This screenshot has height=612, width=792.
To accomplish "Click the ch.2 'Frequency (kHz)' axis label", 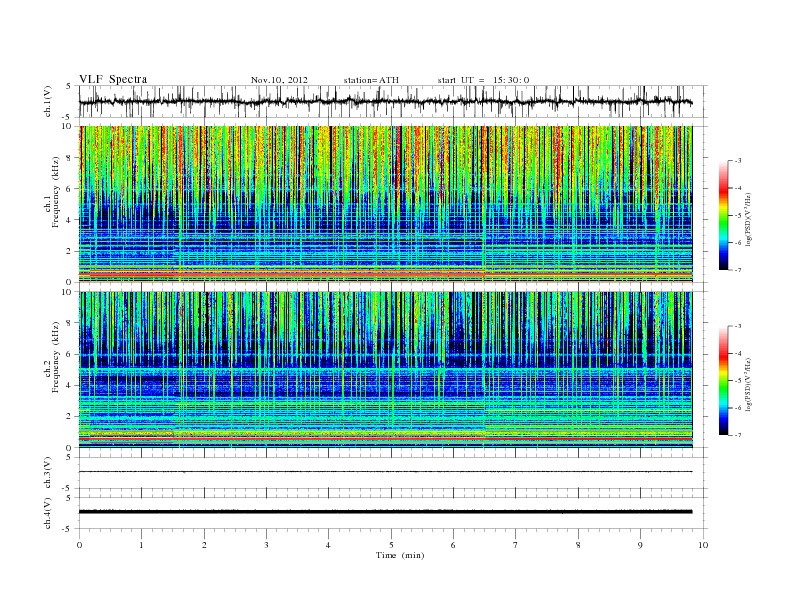I will point(55,356).
